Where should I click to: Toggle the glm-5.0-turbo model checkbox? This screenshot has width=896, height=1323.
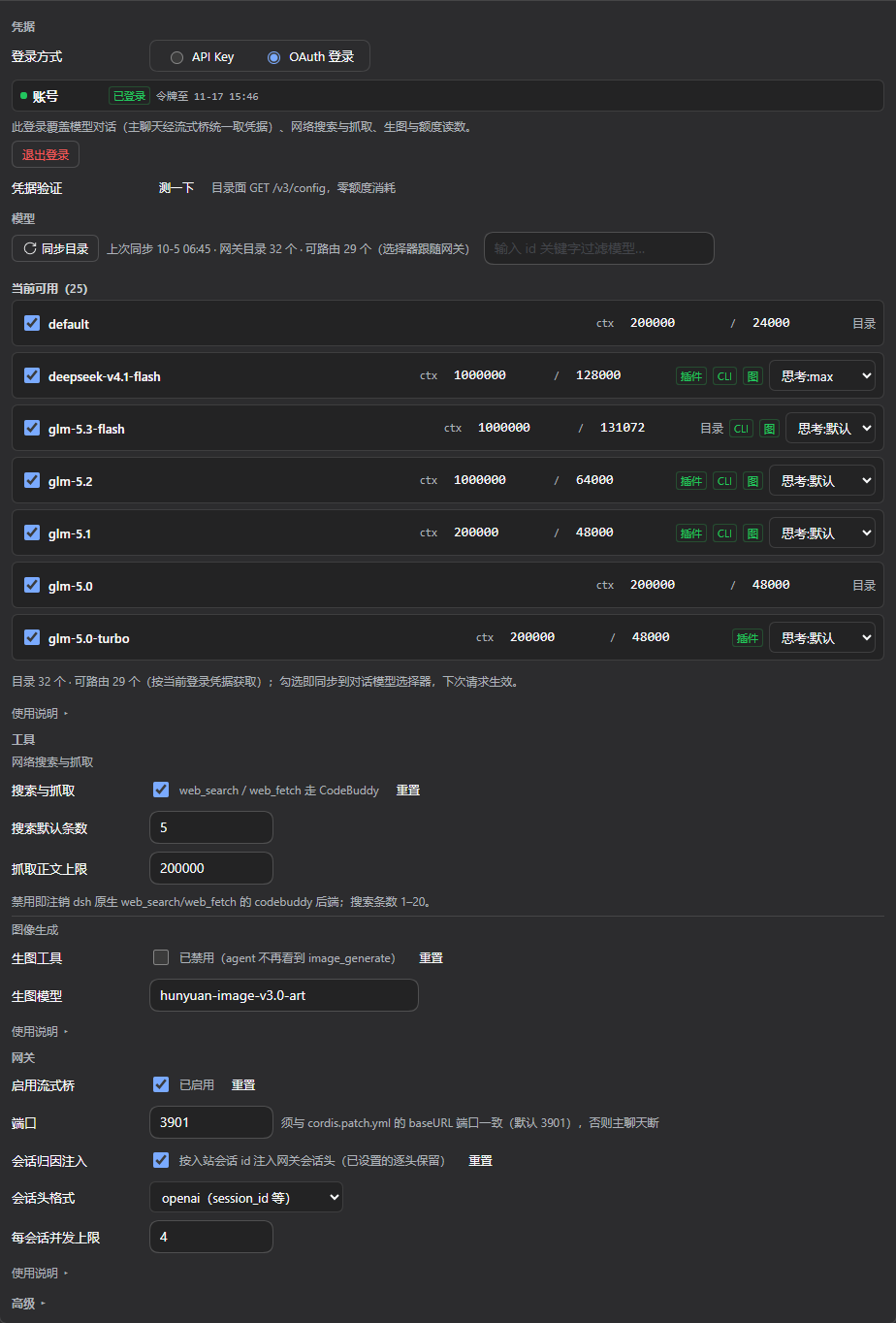(x=32, y=637)
